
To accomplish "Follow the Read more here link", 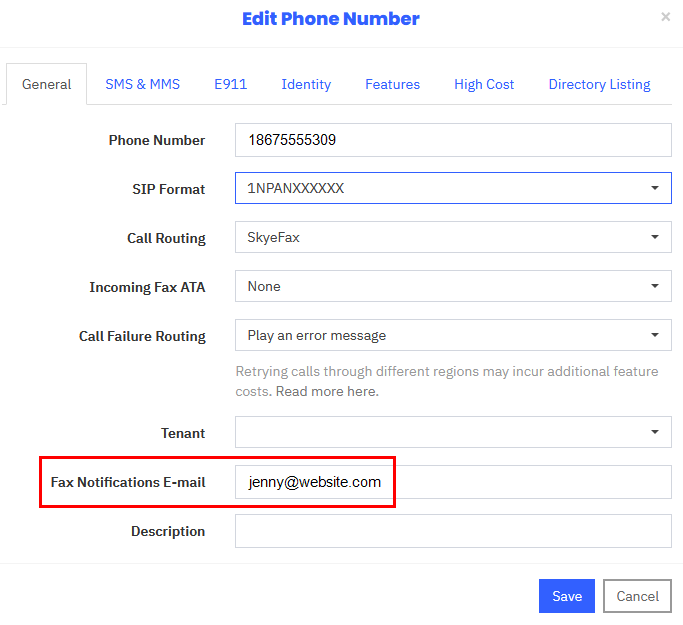I will pyautogui.click(x=327, y=391).
